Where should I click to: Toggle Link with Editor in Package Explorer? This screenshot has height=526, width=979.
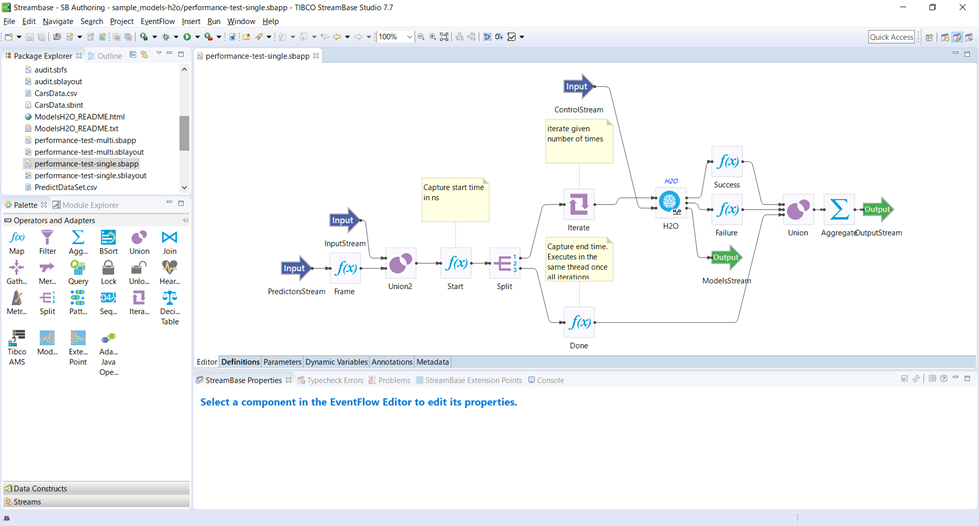pos(144,55)
